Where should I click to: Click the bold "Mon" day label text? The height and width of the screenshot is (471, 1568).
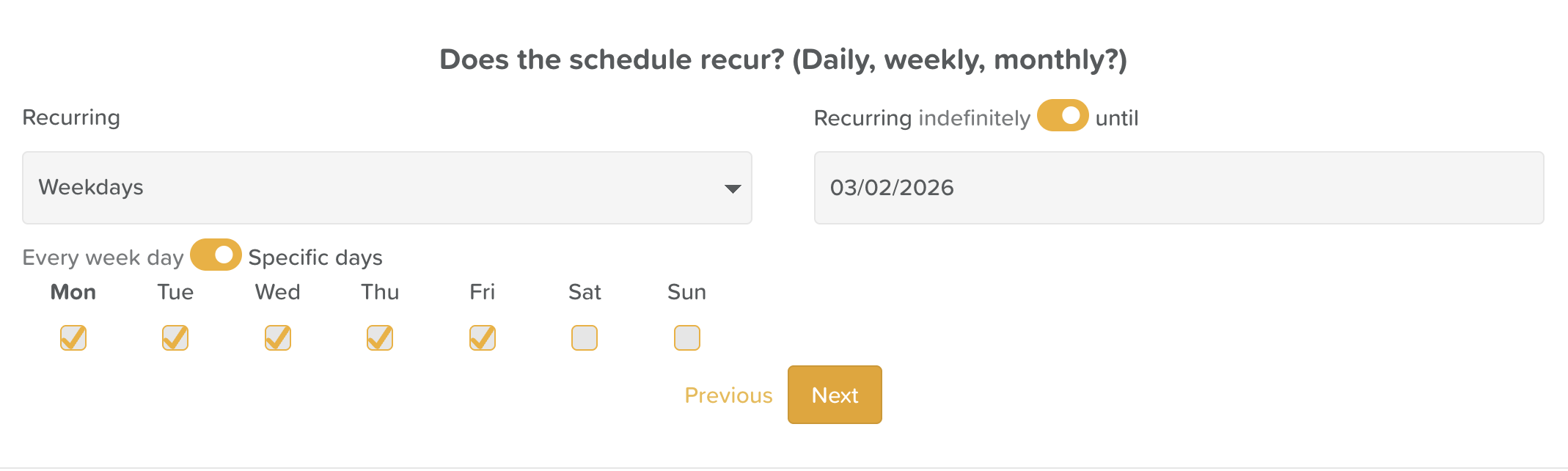(73, 292)
